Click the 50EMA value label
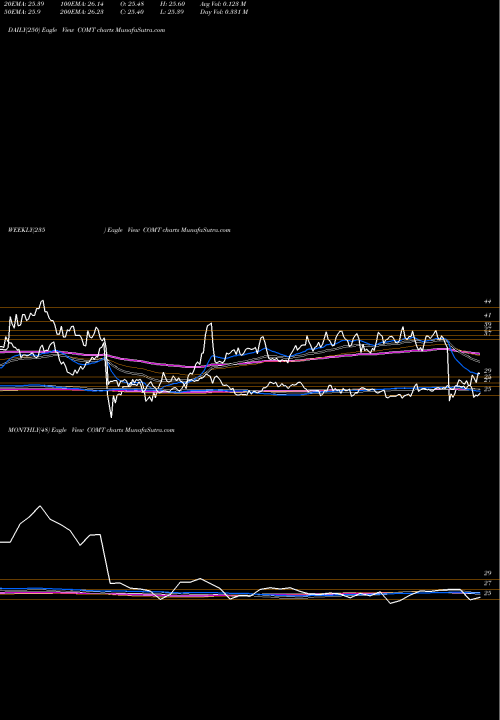Screen dimensions: 500x720 tap(22, 12)
